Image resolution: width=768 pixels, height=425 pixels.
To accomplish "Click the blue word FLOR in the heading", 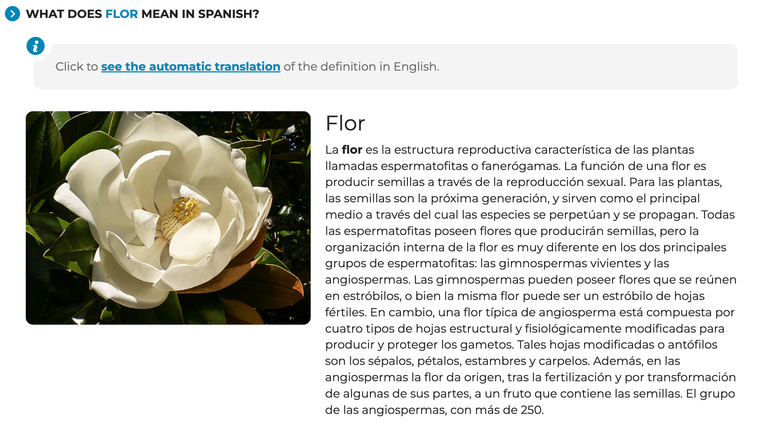I will 121,14.
